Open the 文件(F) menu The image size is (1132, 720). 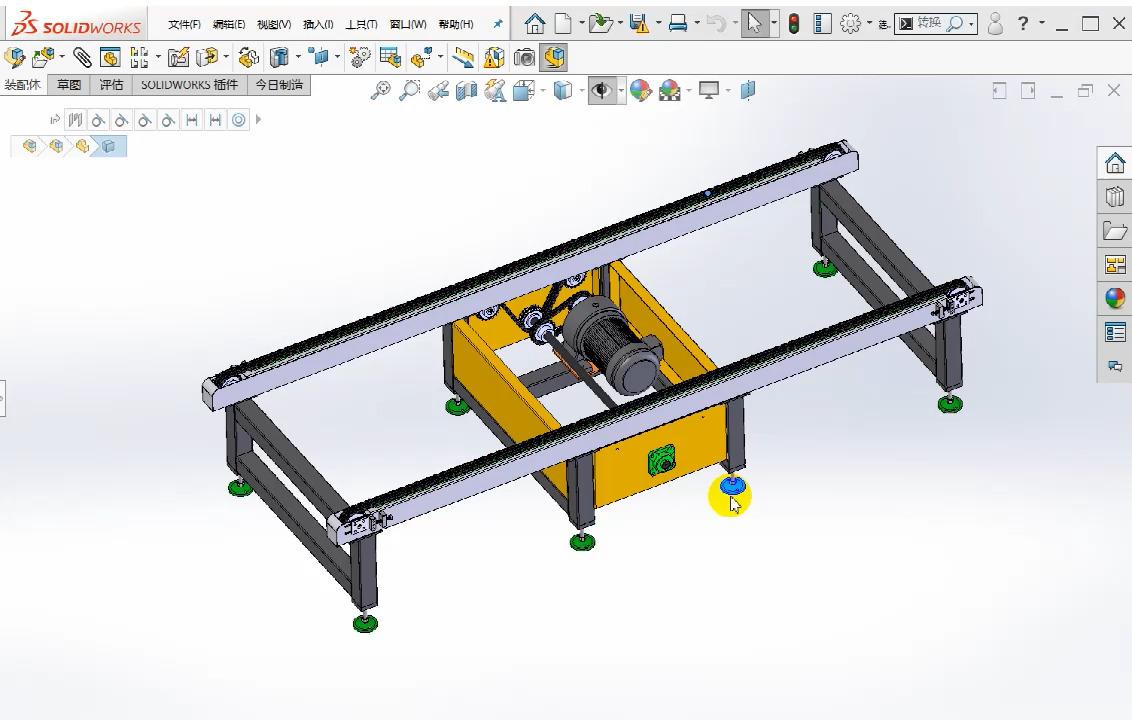pos(184,25)
